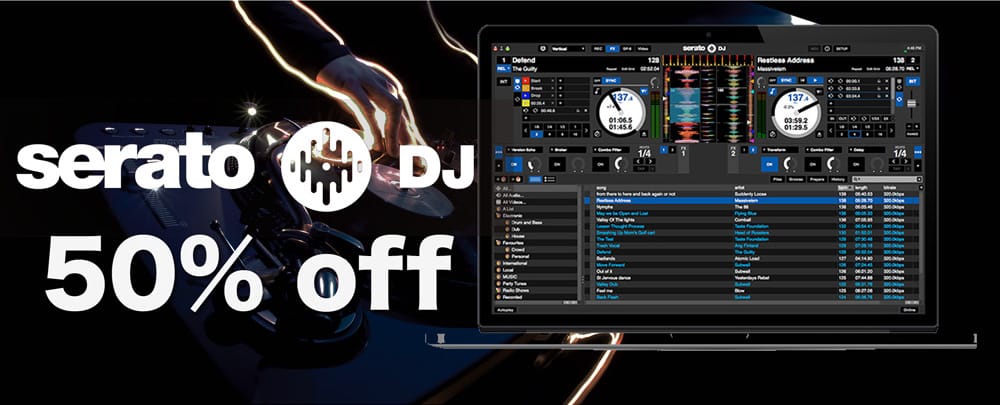The image size is (1000, 405).
Task: Click the deck 2 pitch slider
Action: (911, 103)
